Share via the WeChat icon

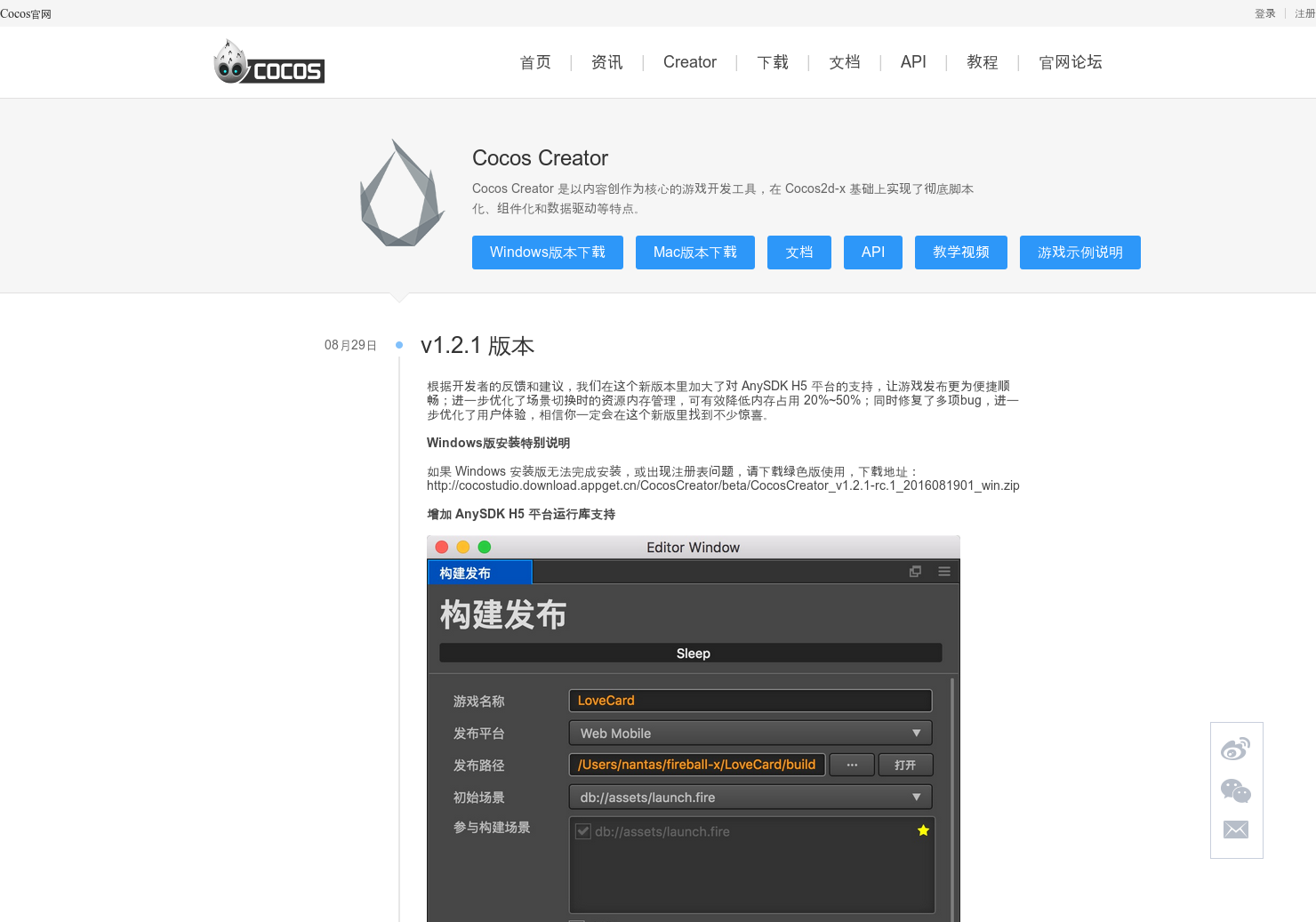(x=1236, y=790)
